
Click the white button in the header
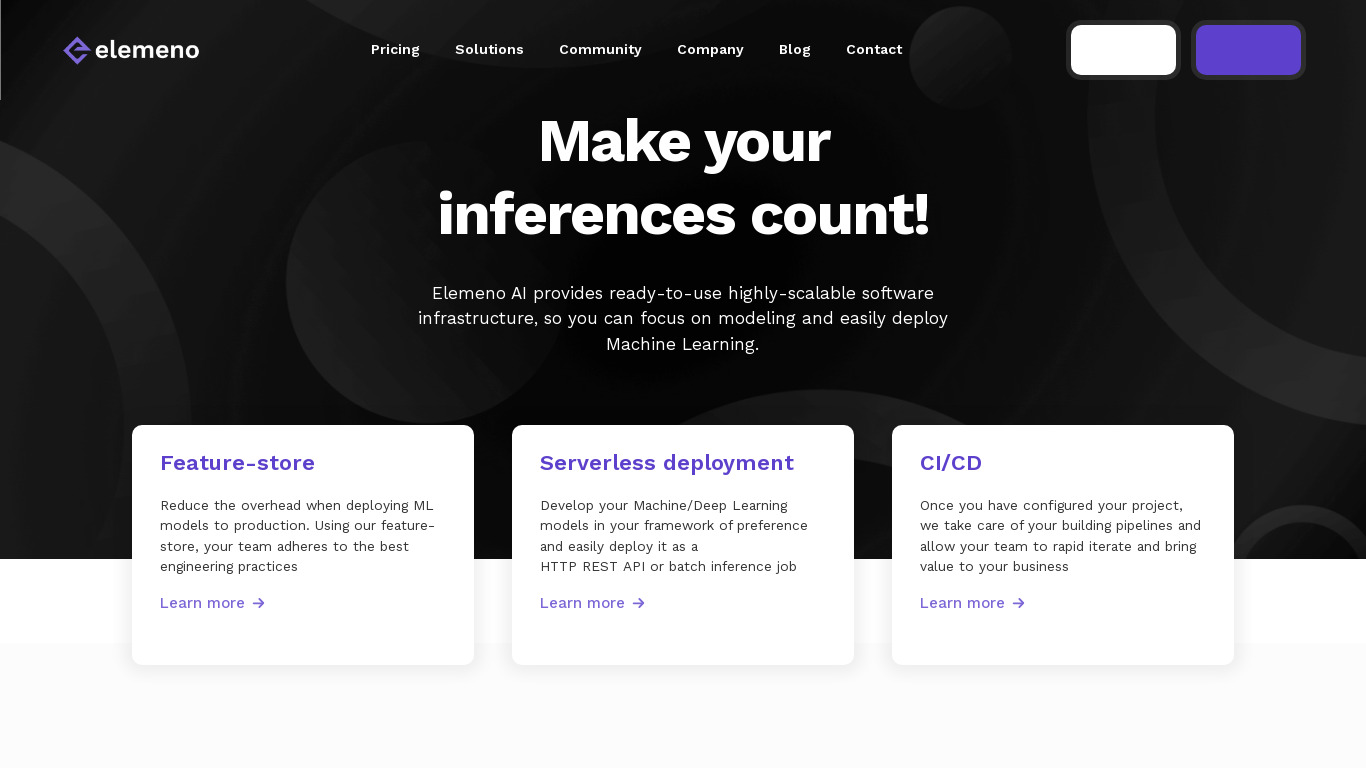point(1123,50)
